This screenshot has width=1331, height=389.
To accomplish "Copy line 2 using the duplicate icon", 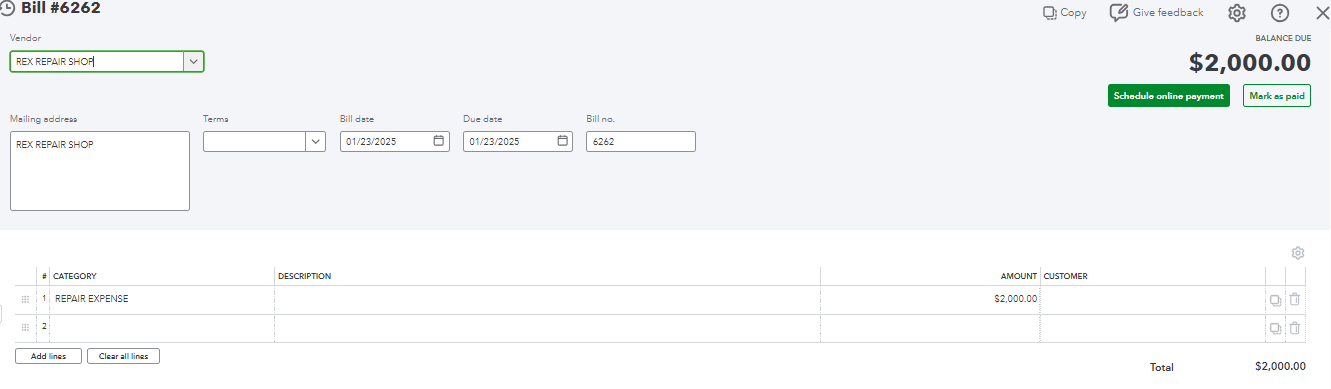I will click(1275, 328).
